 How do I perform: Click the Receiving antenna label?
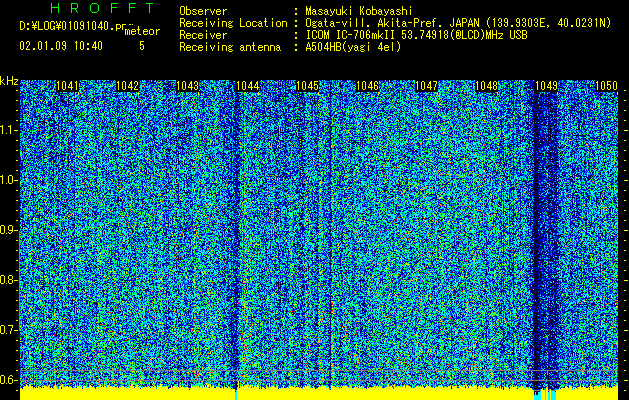[230, 47]
